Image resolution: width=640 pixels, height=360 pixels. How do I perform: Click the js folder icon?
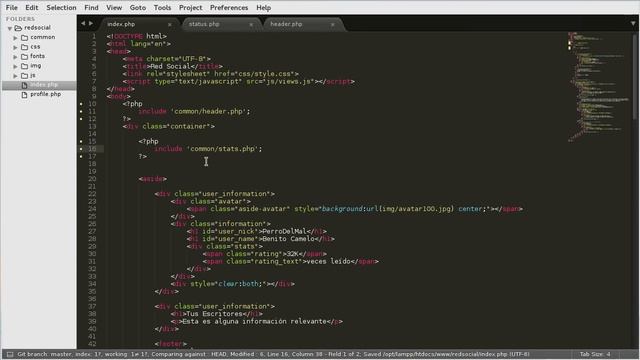point(24,76)
